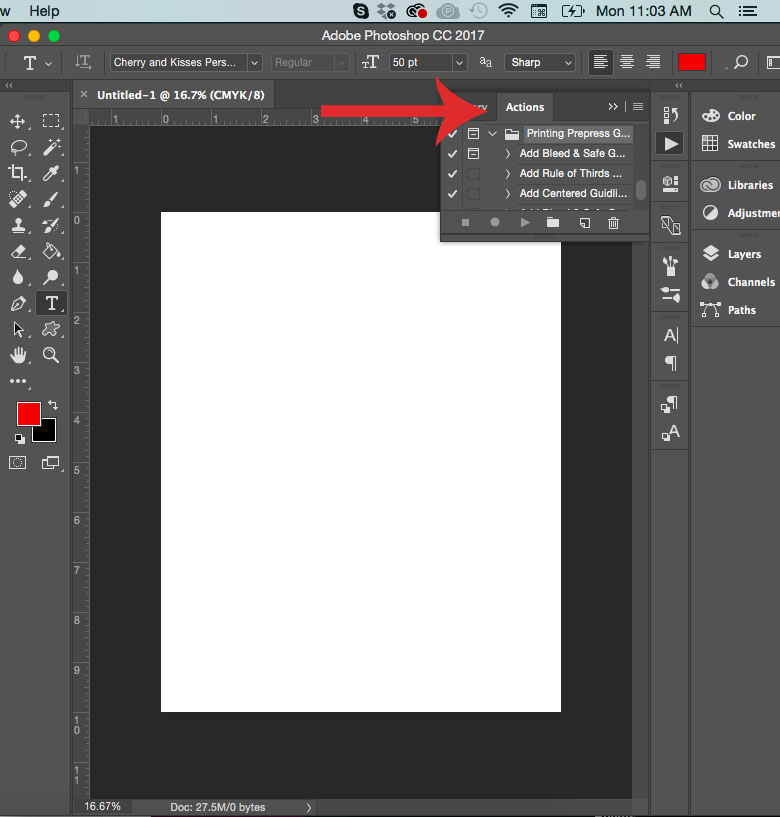Activate the Pen tool
This screenshot has width=780, height=817.
click(18, 303)
